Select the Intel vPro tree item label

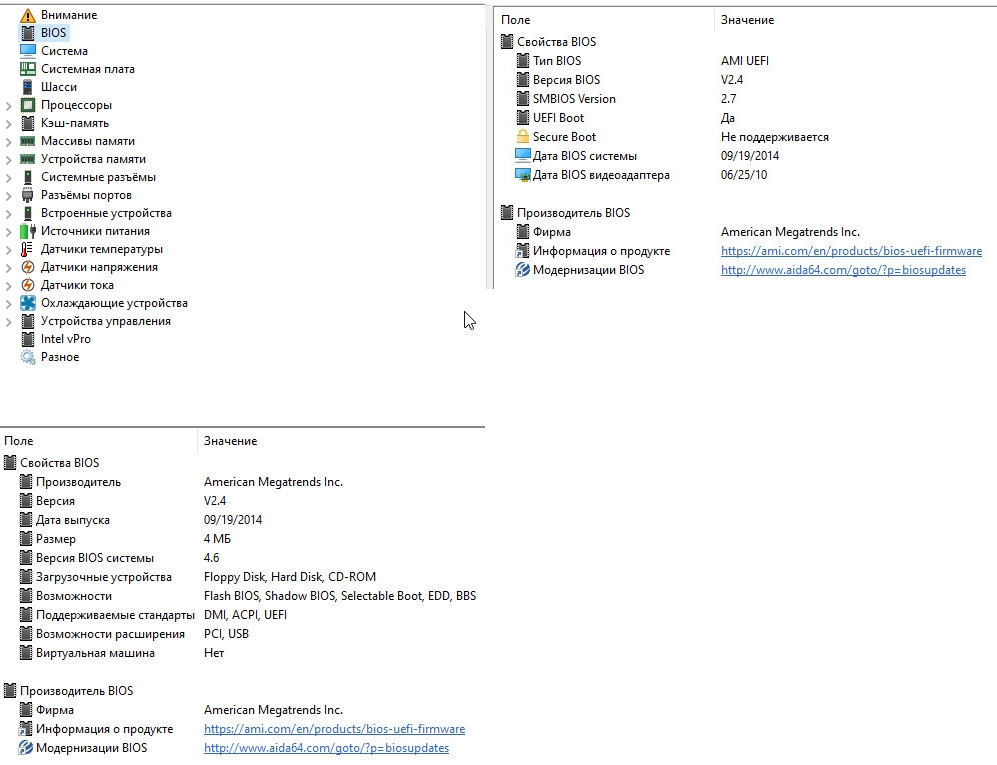(x=65, y=339)
